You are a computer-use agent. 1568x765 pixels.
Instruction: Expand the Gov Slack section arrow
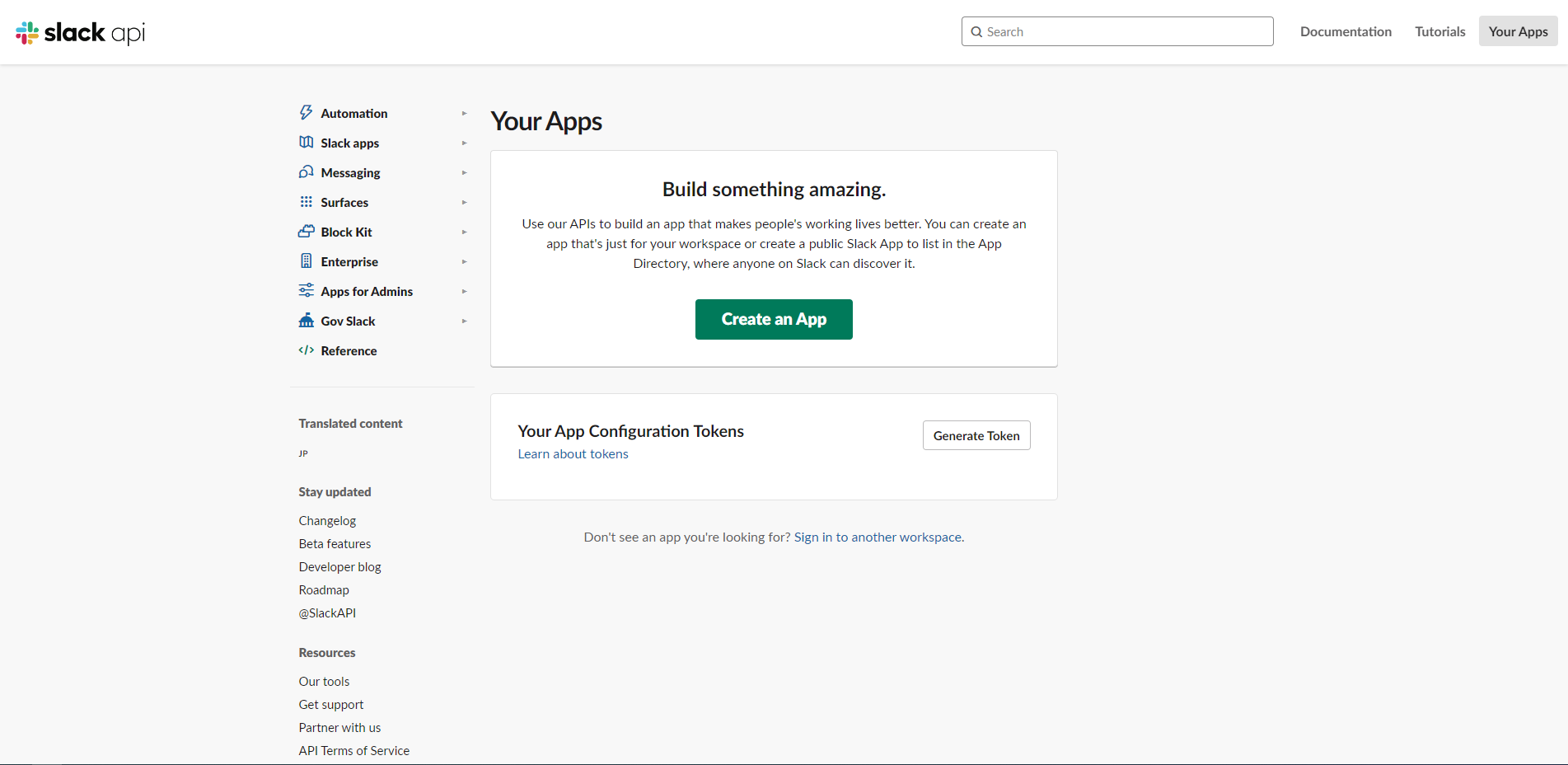464,321
